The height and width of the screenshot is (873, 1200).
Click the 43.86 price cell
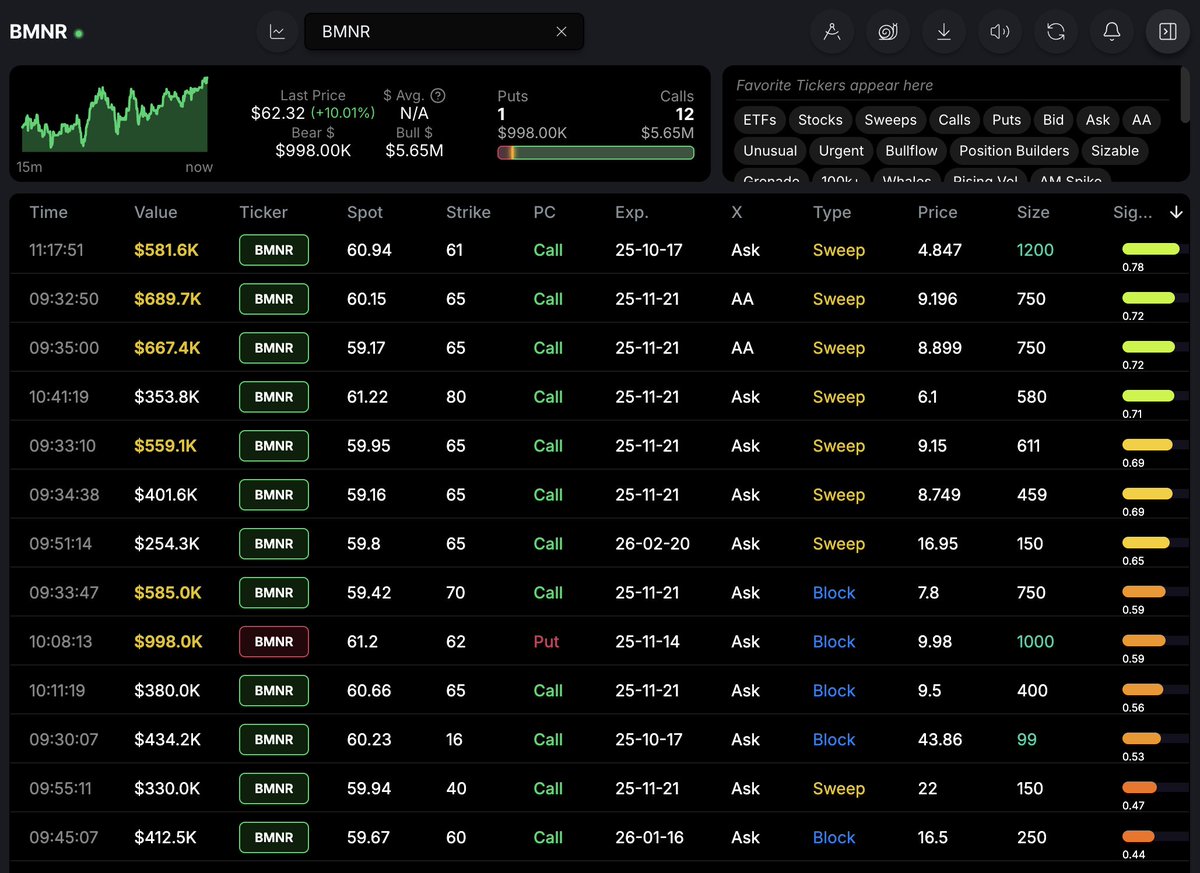[x=940, y=739]
